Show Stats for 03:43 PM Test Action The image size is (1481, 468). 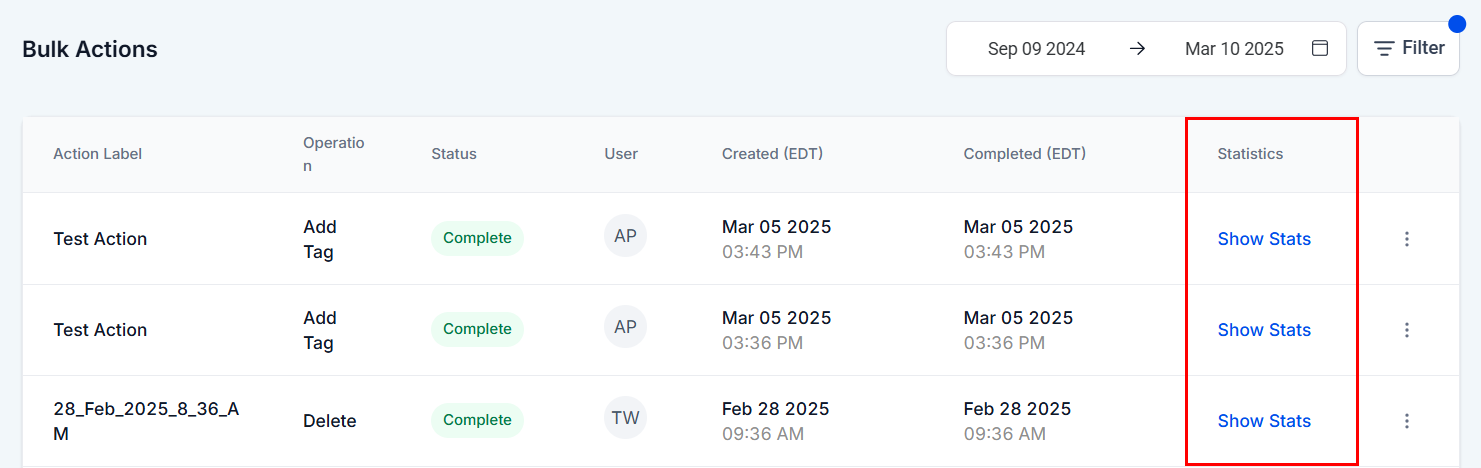(1263, 239)
